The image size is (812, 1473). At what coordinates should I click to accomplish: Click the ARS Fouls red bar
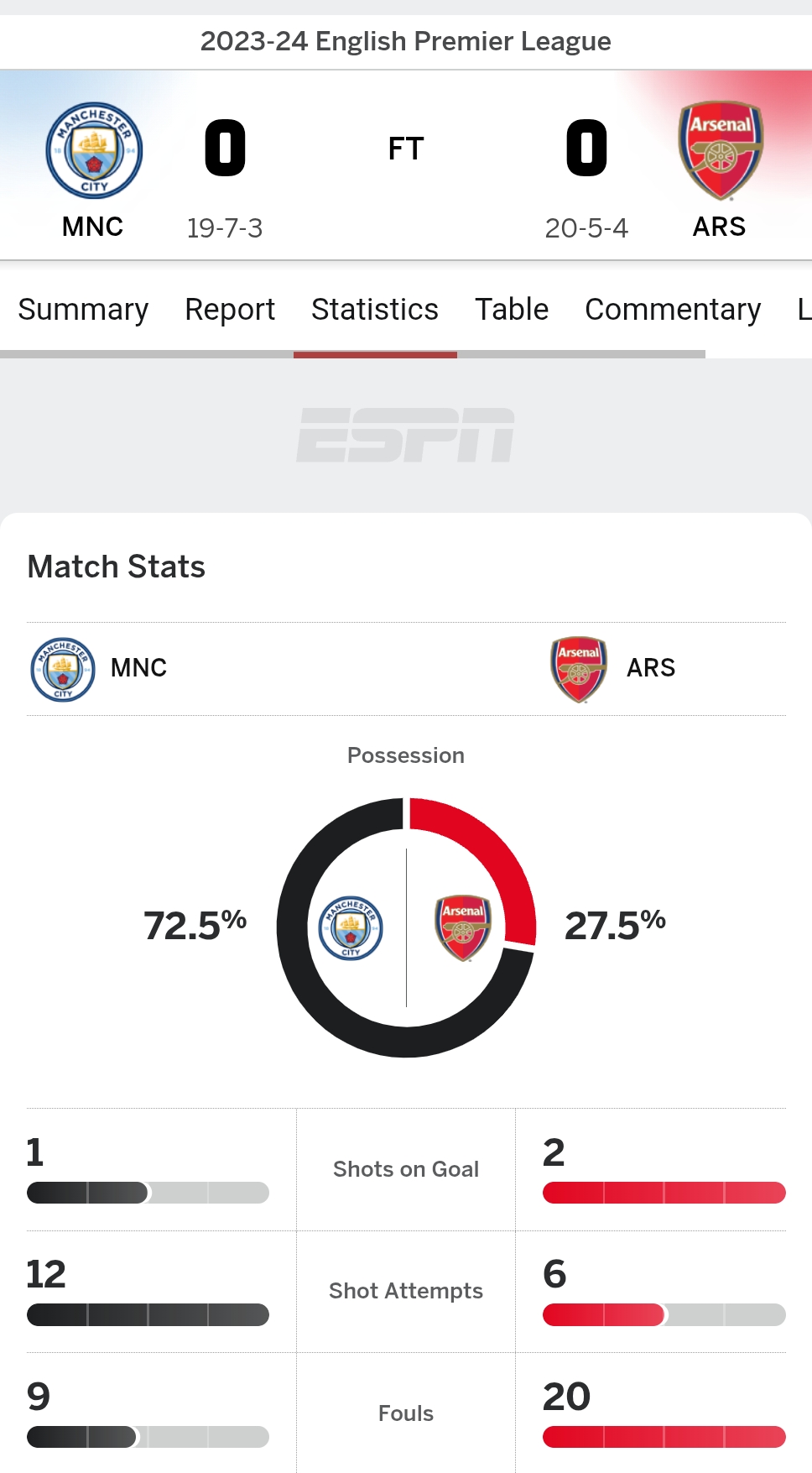tap(664, 1437)
